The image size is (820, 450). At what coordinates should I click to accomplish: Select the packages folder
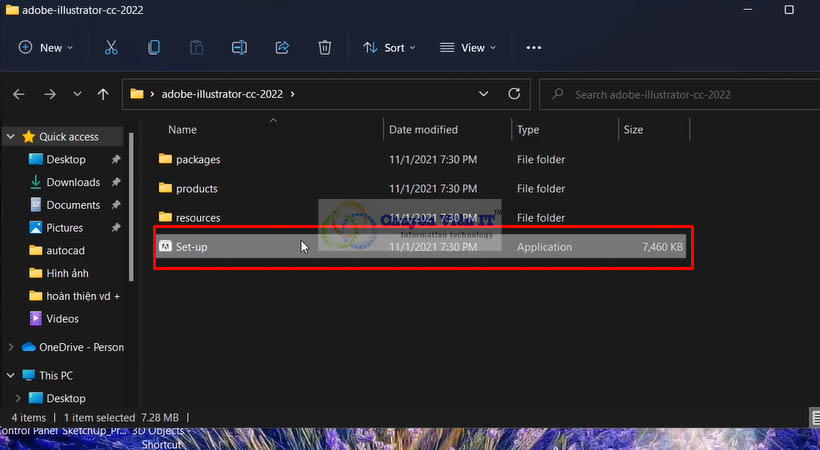pyautogui.click(x=198, y=159)
